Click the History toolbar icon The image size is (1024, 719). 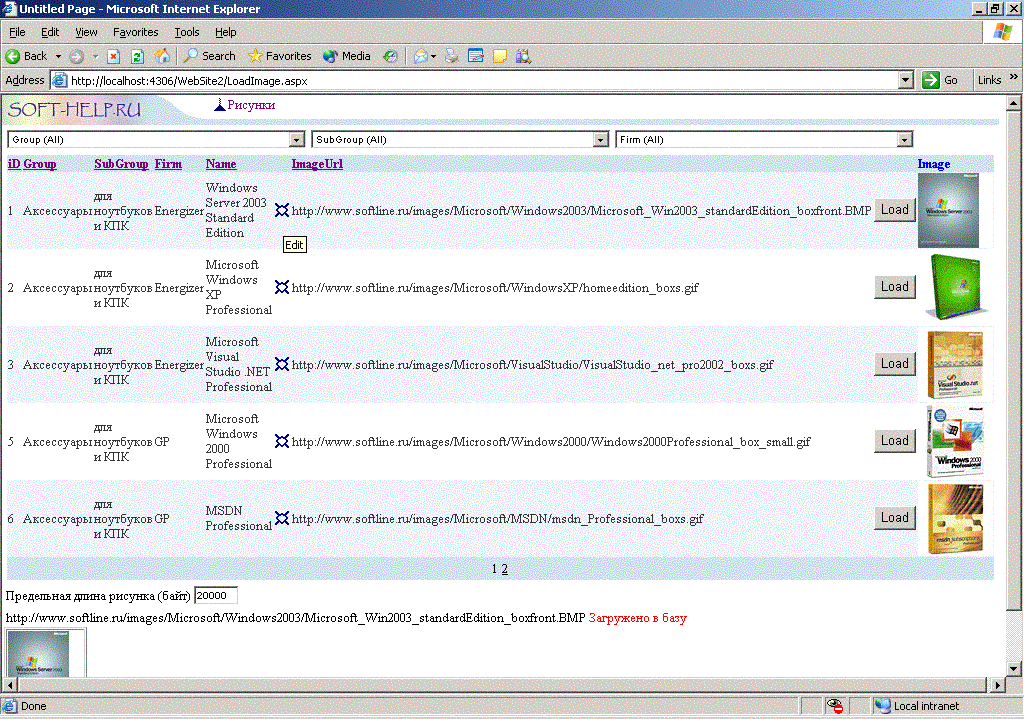[x=390, y=56]
